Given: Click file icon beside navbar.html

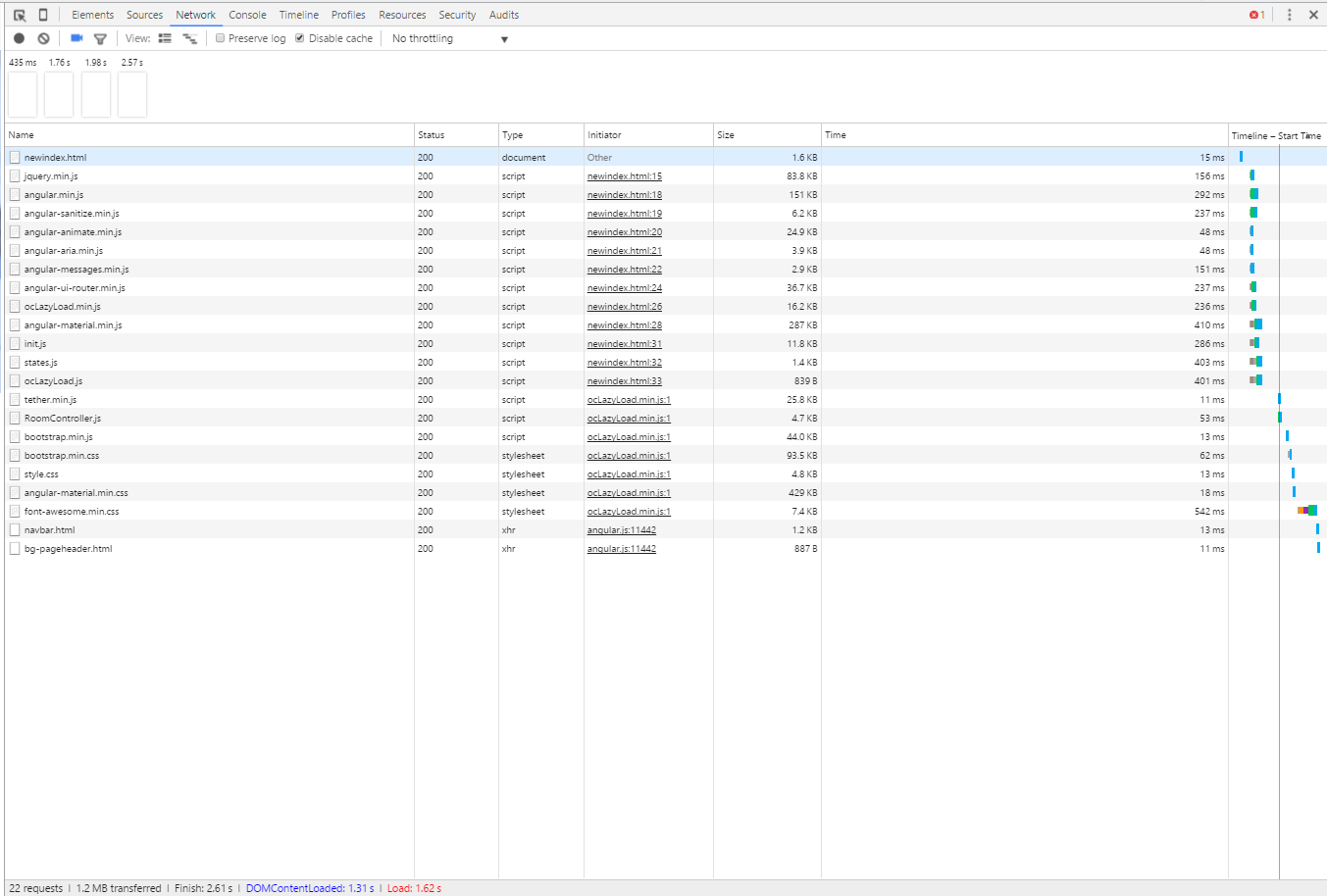Looking at the screenshot, I should 15,529.
